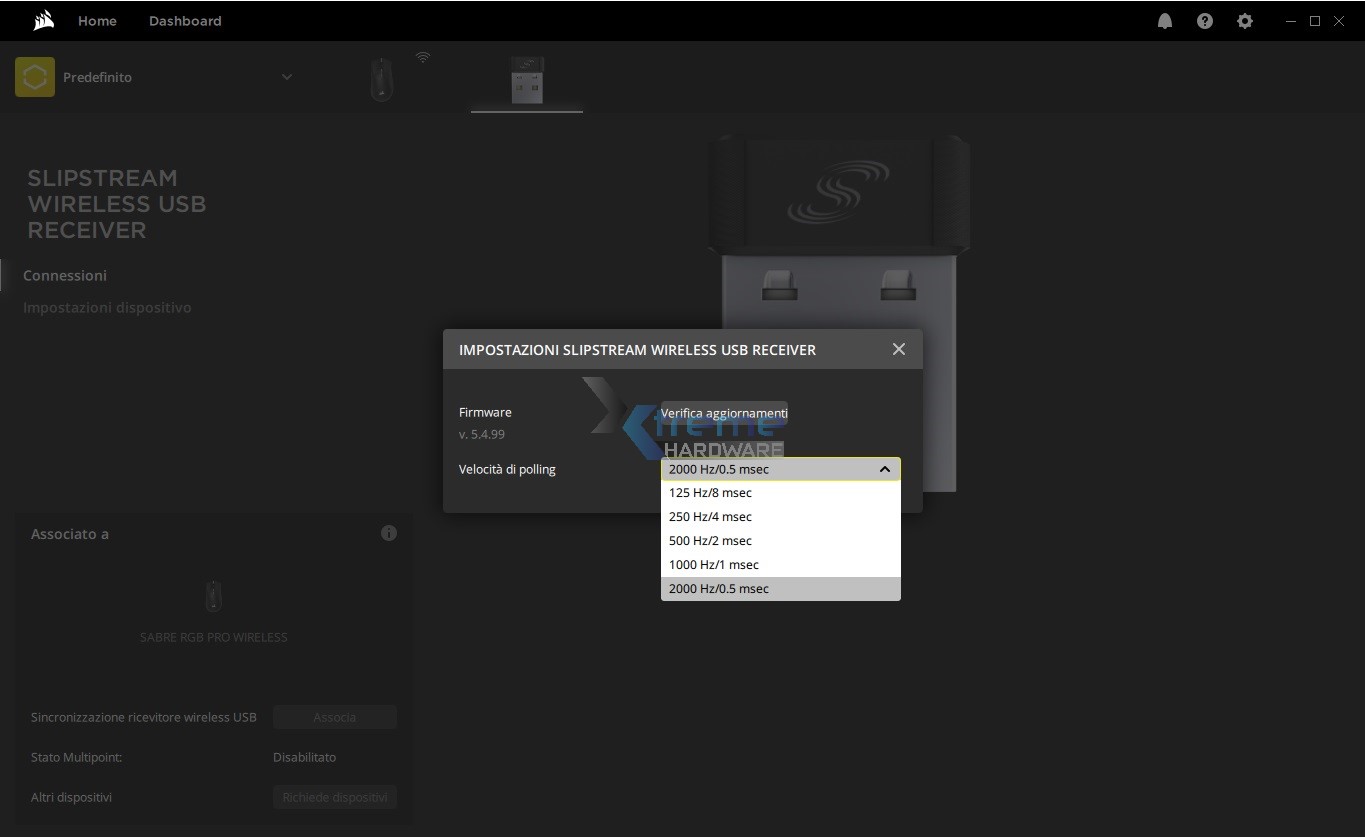Select the USB receiver device icon

526,79
